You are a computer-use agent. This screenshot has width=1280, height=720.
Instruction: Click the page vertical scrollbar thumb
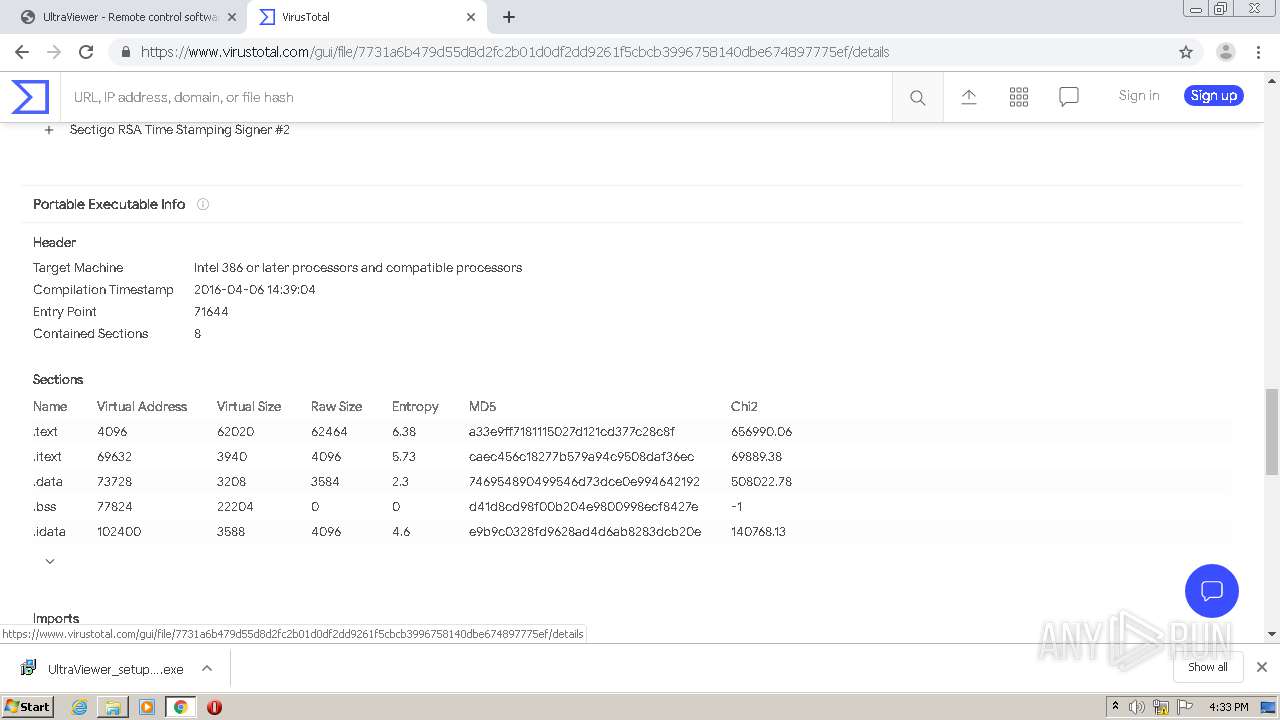(x=1272, y=432)
